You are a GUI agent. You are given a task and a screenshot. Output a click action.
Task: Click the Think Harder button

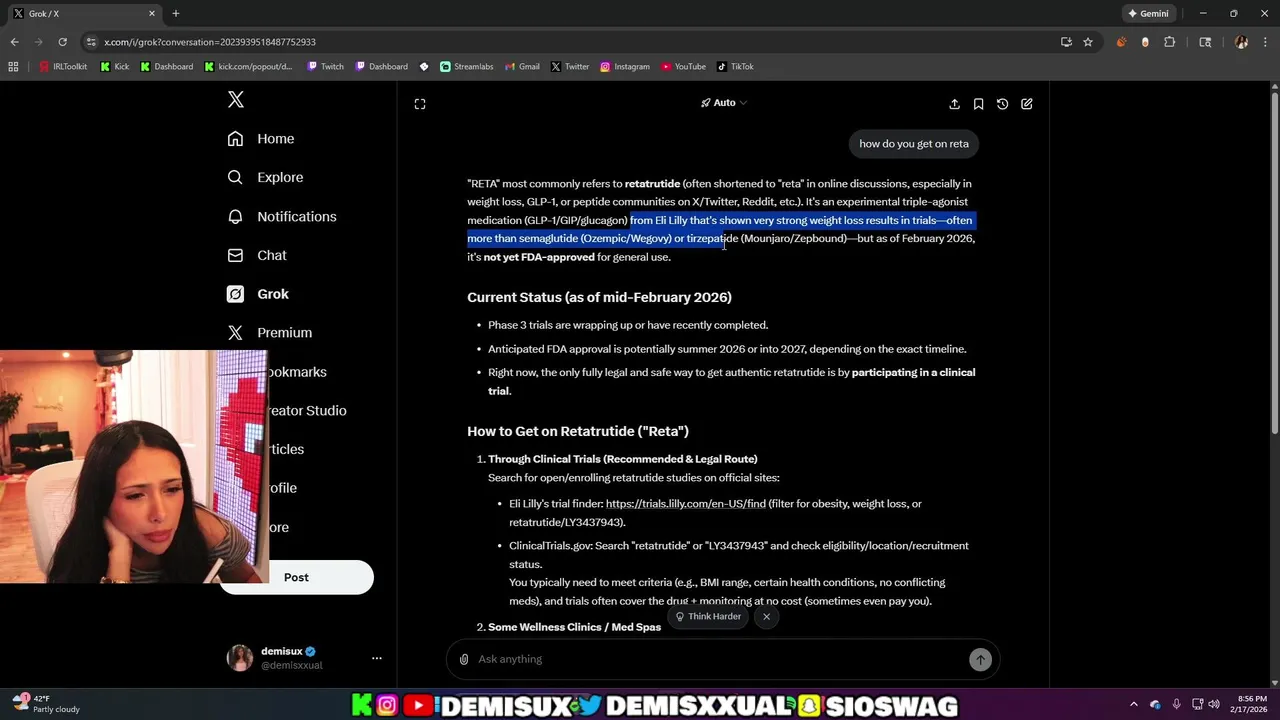[x=708, y=616]
